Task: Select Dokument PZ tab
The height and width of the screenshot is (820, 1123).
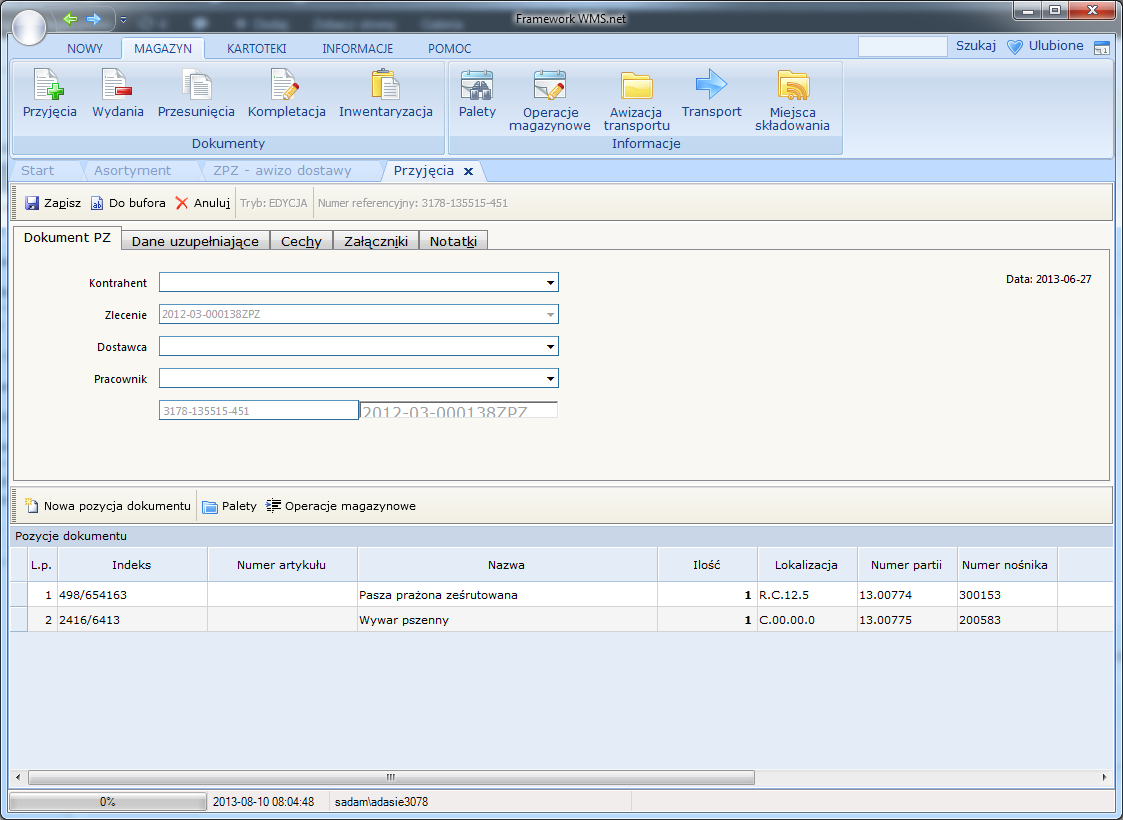Action: click(x=67, y=238)
